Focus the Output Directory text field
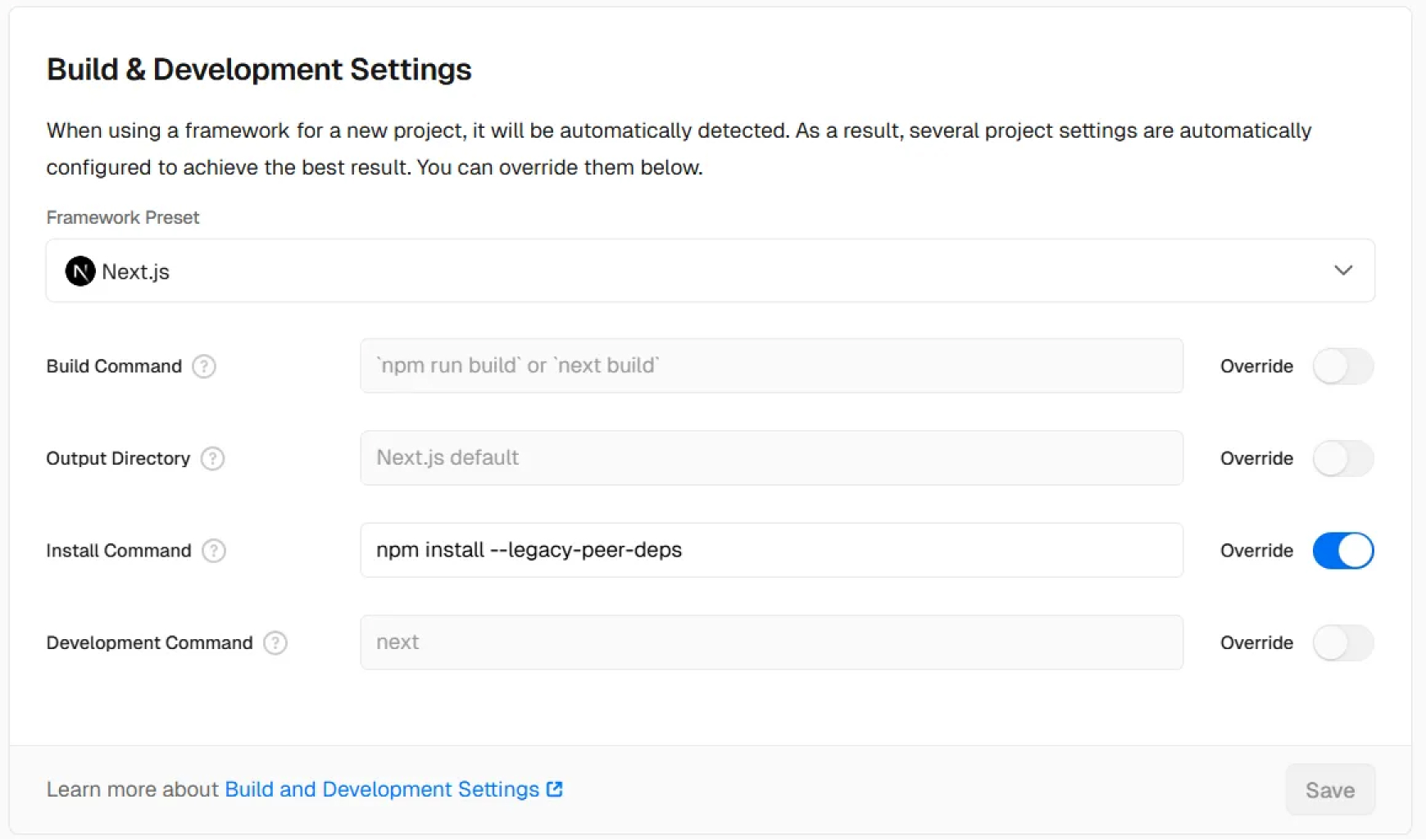The height and width of the screenshot is (840, 1426). (771, 458)
